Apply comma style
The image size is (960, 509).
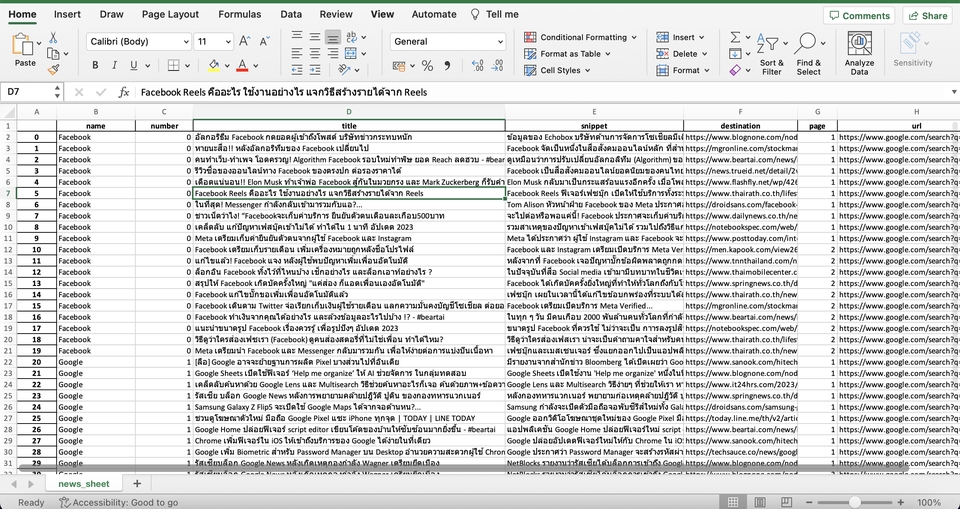(x=447, y=66)
